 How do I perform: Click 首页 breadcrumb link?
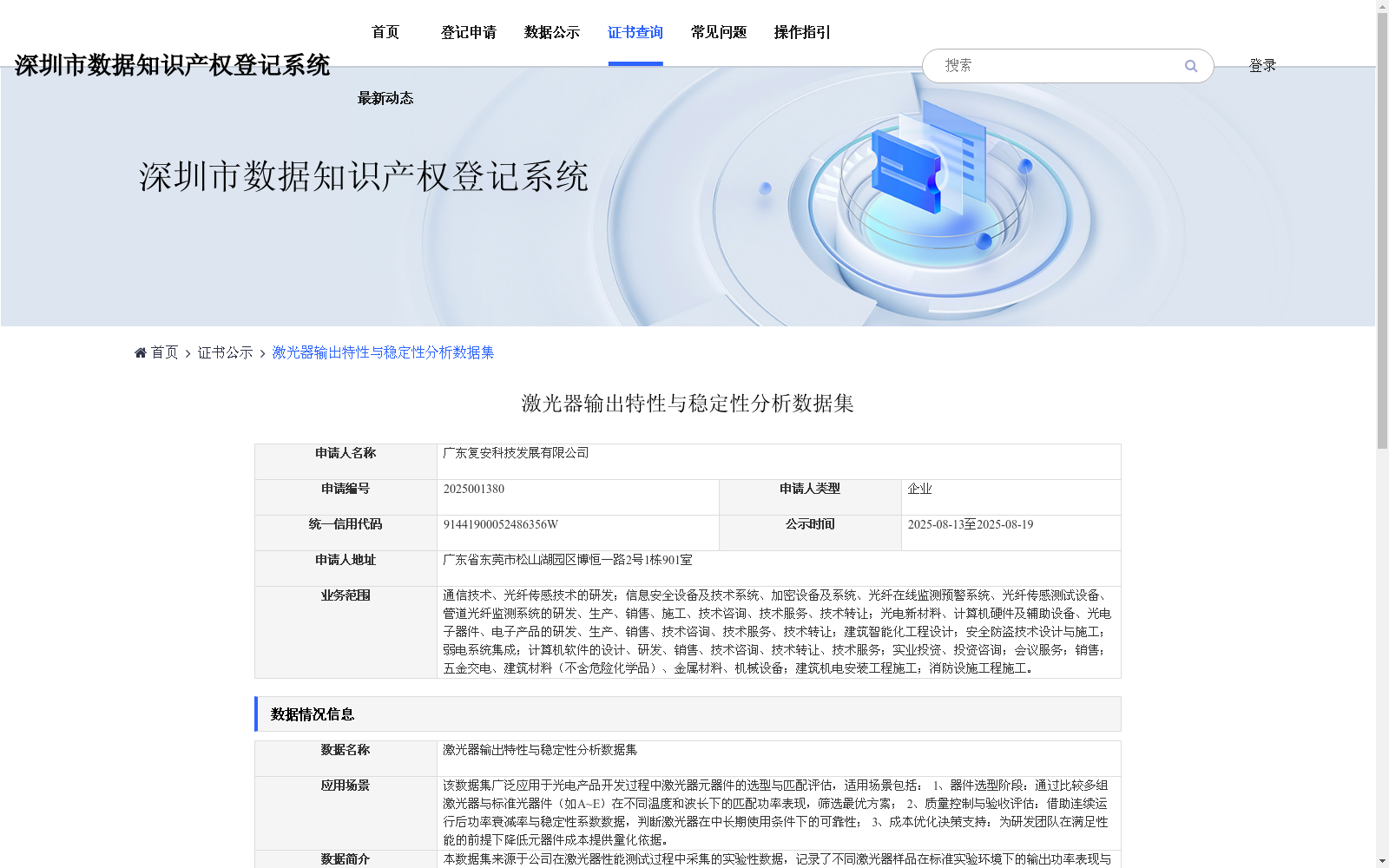click(x=164, y=352)
